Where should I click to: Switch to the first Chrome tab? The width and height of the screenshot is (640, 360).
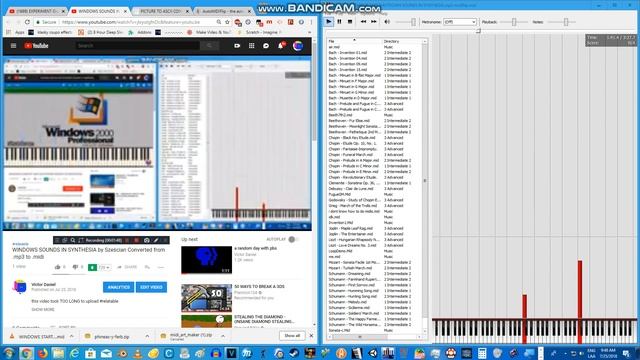(x=37, y=11)
